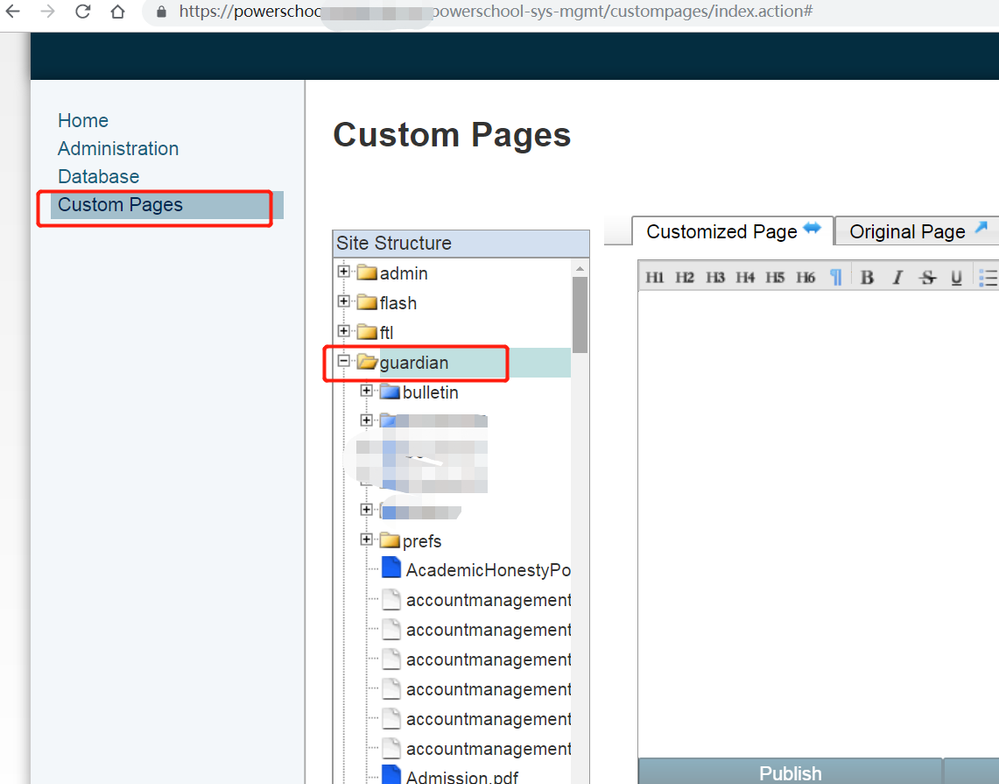The image size is (999, 784).
Task: Toggle bold formatting
Action: click(866, 278)
